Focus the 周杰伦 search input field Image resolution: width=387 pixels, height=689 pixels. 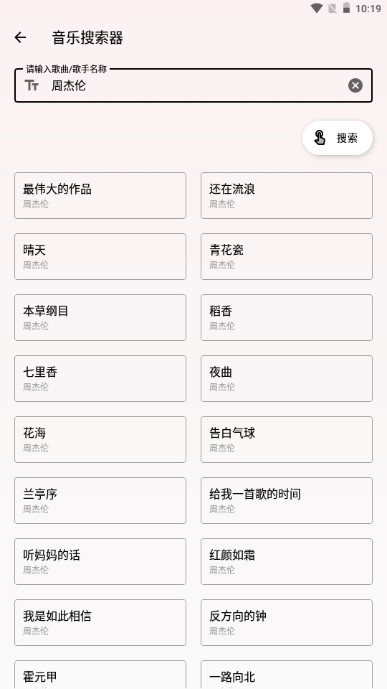(193, 85)
